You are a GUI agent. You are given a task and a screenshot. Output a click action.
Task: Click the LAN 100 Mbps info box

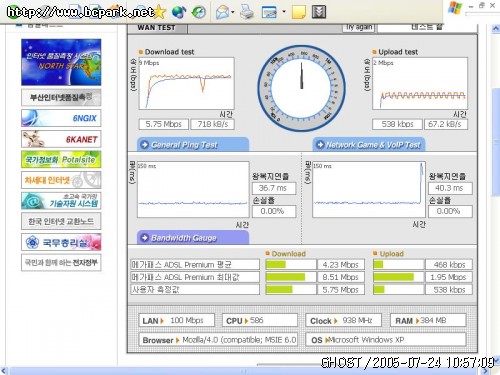pos(177,320)
